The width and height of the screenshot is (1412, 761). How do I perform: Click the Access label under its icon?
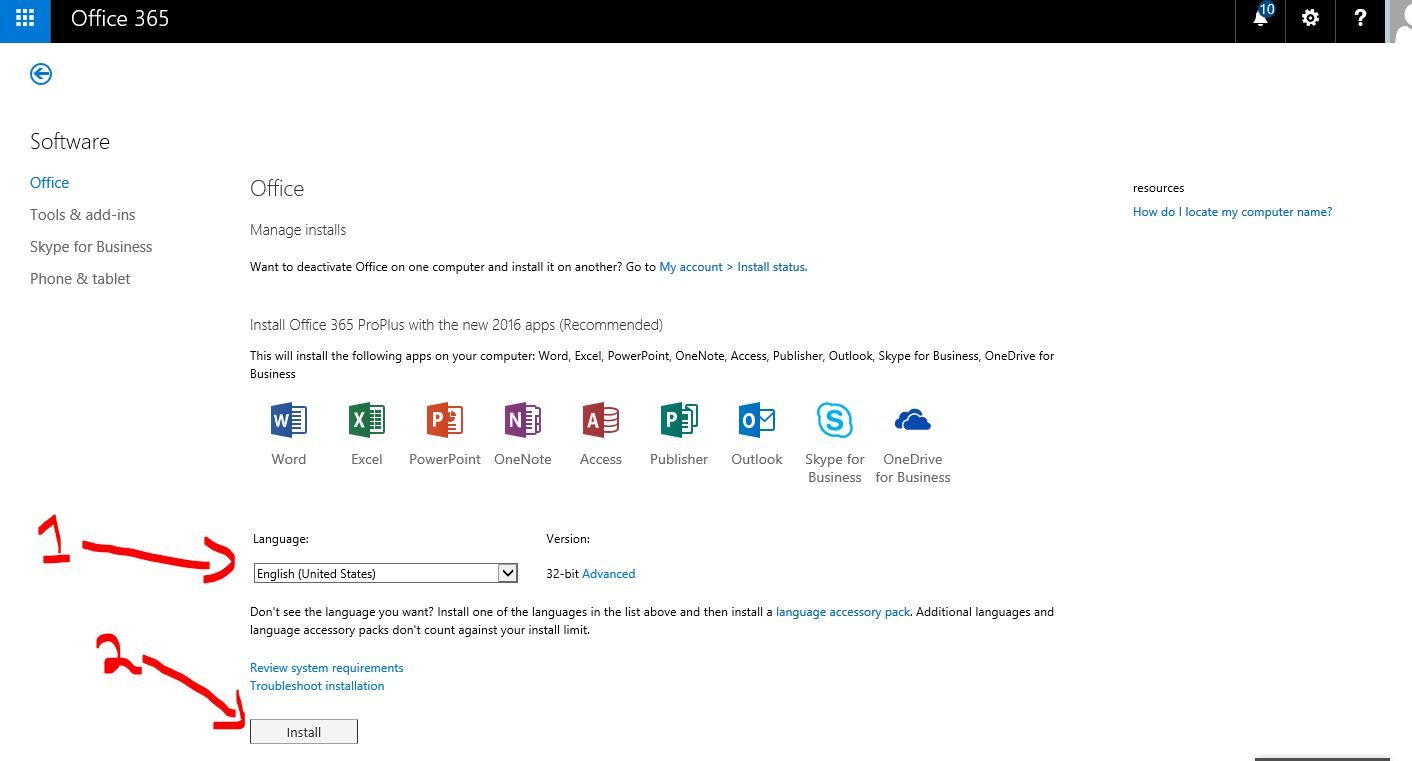click(601, 459)
